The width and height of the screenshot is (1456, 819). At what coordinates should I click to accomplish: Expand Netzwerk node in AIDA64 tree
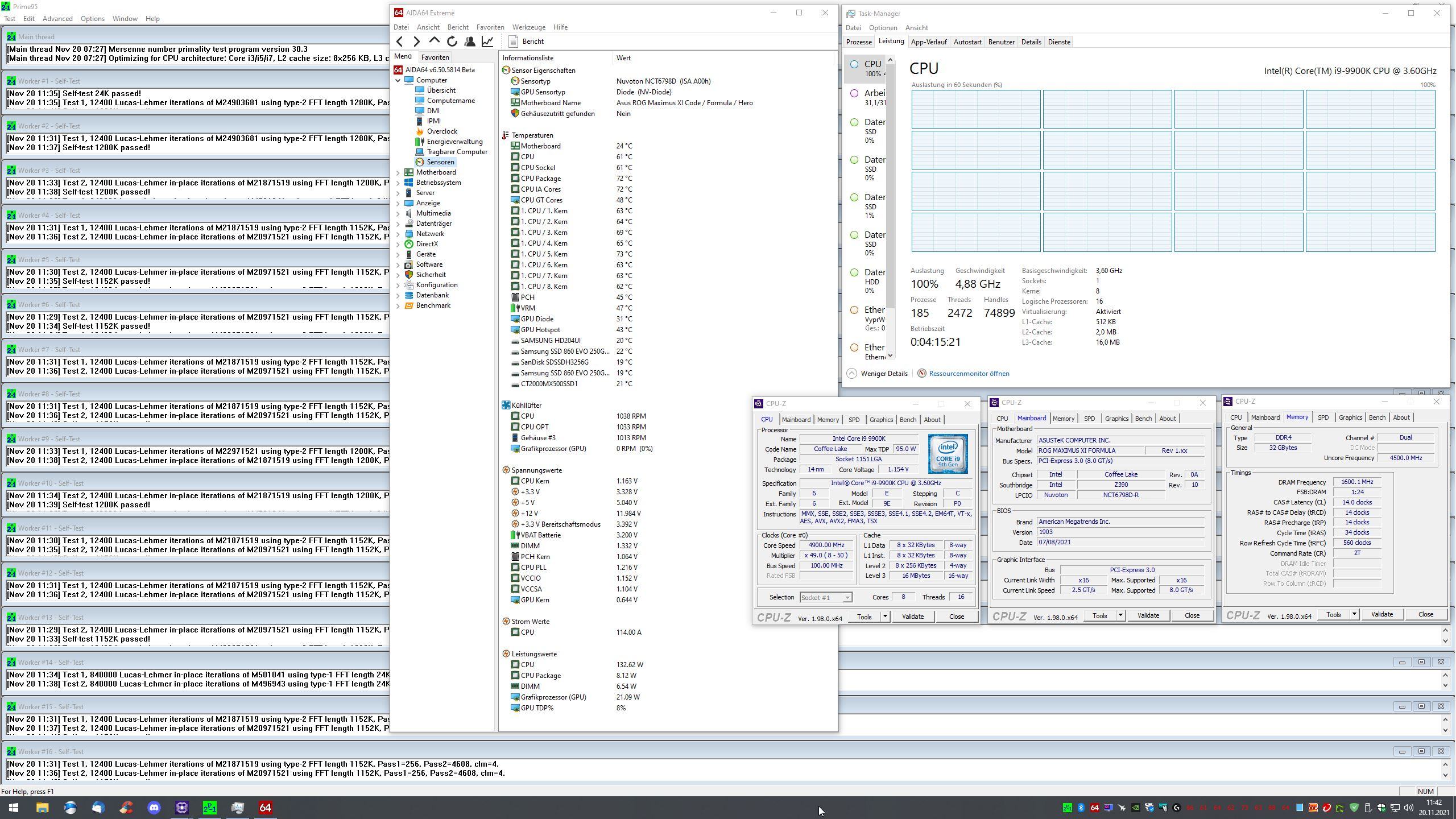[398, 234]
